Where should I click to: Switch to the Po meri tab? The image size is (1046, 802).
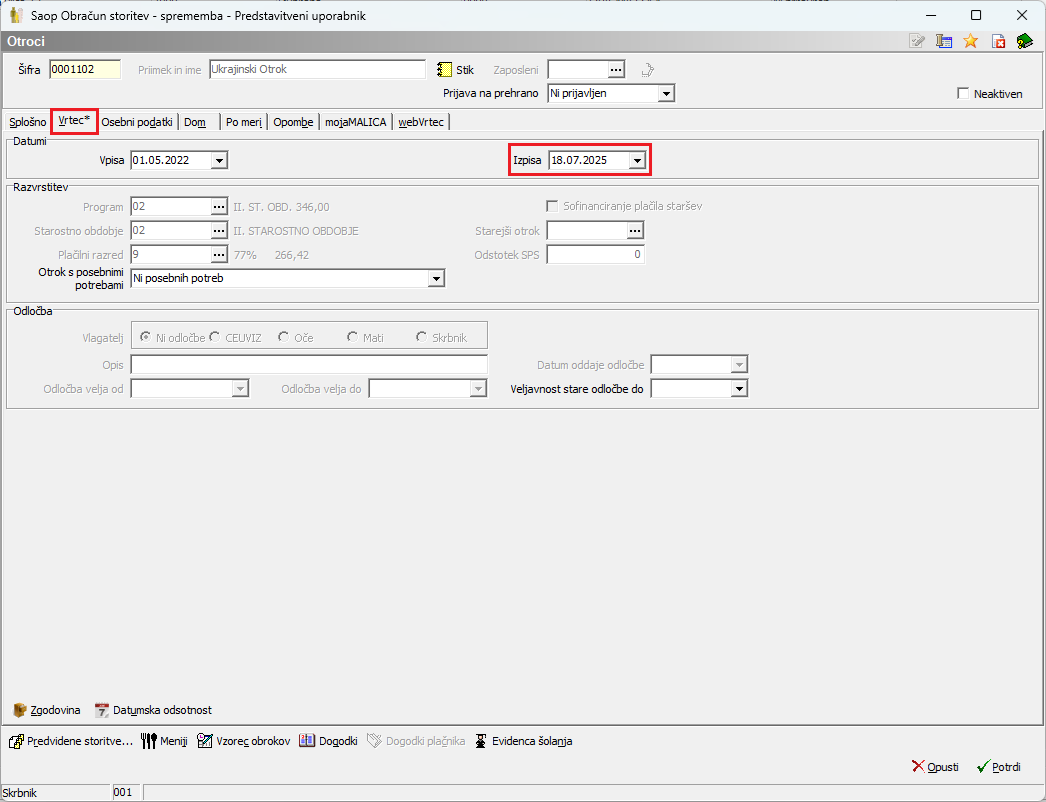pyautogui.click(x=243, y=122)
